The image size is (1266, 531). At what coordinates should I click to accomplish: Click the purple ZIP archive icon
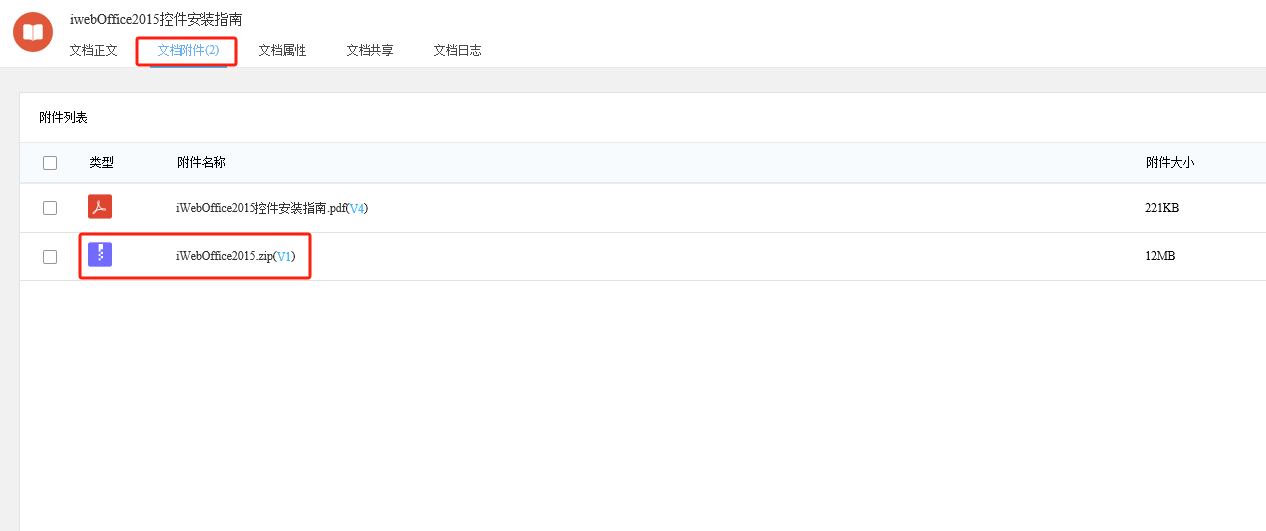tap(100, 255)
